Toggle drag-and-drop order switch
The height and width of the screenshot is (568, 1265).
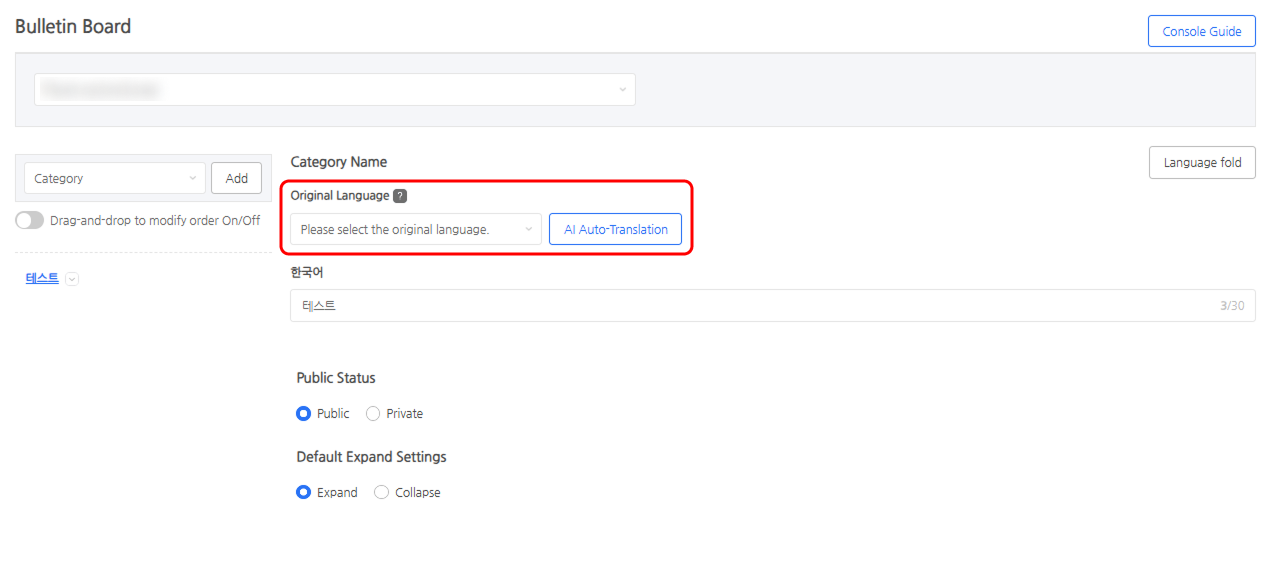[30, 221]
